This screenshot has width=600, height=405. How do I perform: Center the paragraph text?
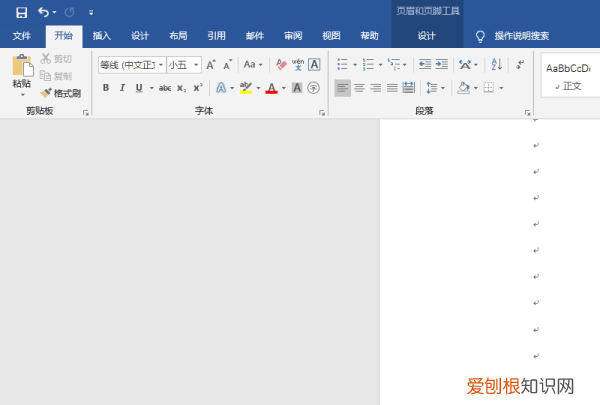coord(359,88)
